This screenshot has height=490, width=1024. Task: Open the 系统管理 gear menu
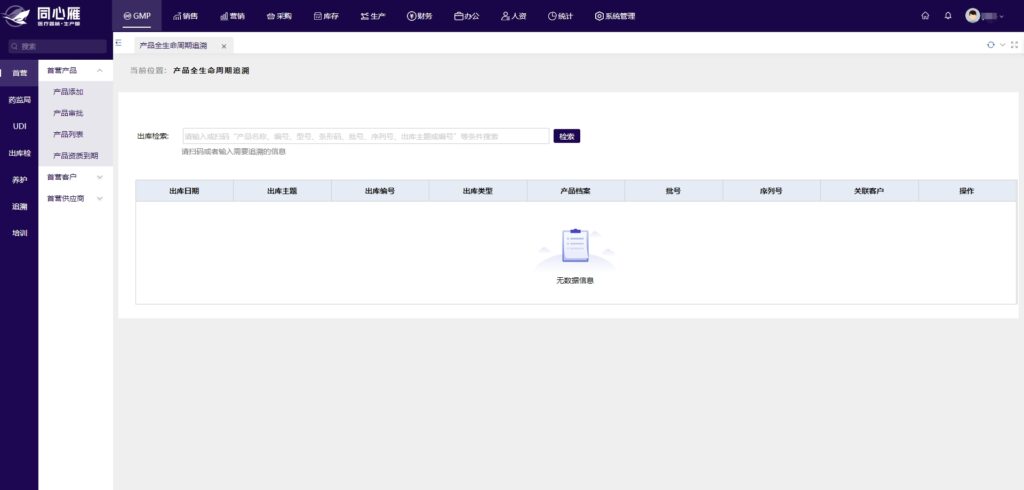coord(614,16)
